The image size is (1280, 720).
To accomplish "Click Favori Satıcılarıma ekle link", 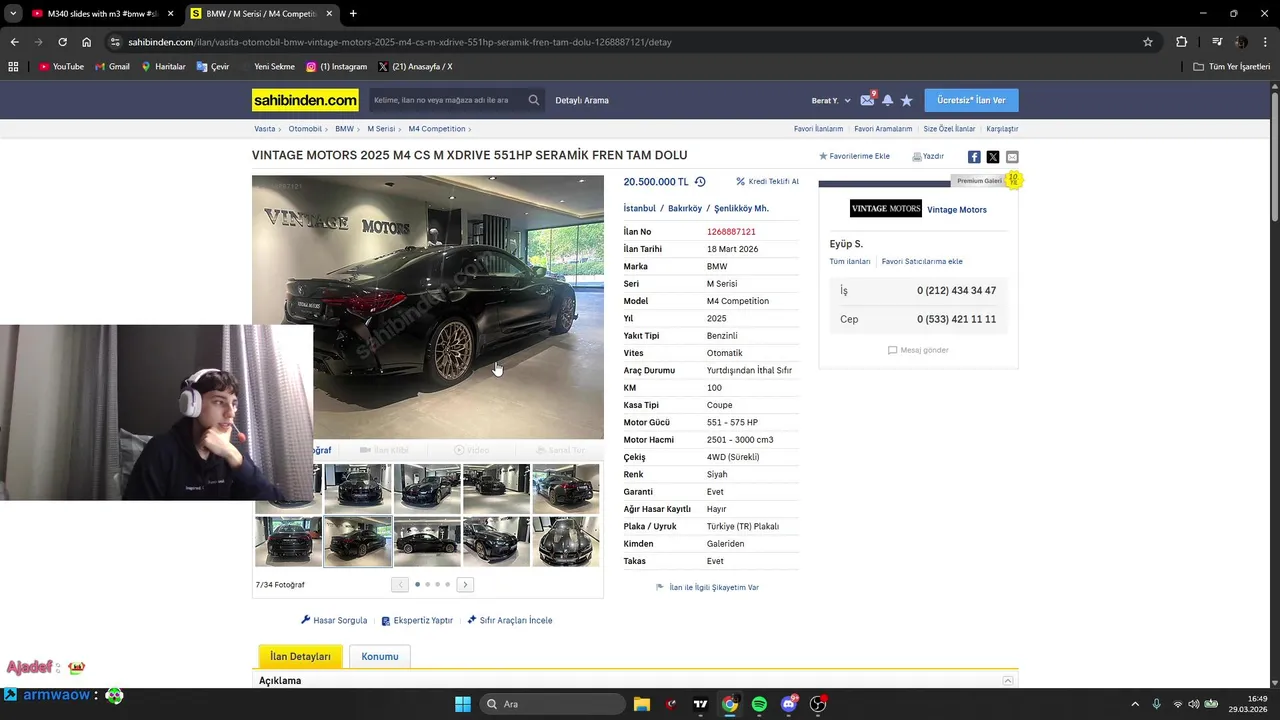I will click(x=922, y=261).
